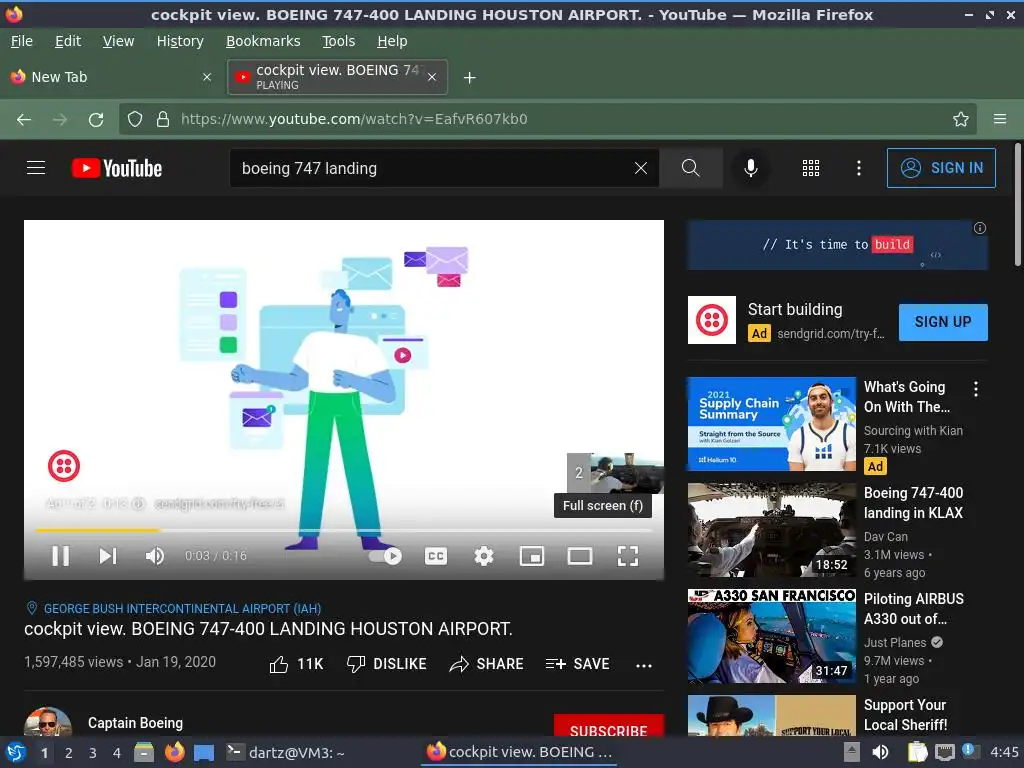The width and height of the screenshot is (1024, 768).
Task: Go back to previous page
Action: click(x=24, y=120)
